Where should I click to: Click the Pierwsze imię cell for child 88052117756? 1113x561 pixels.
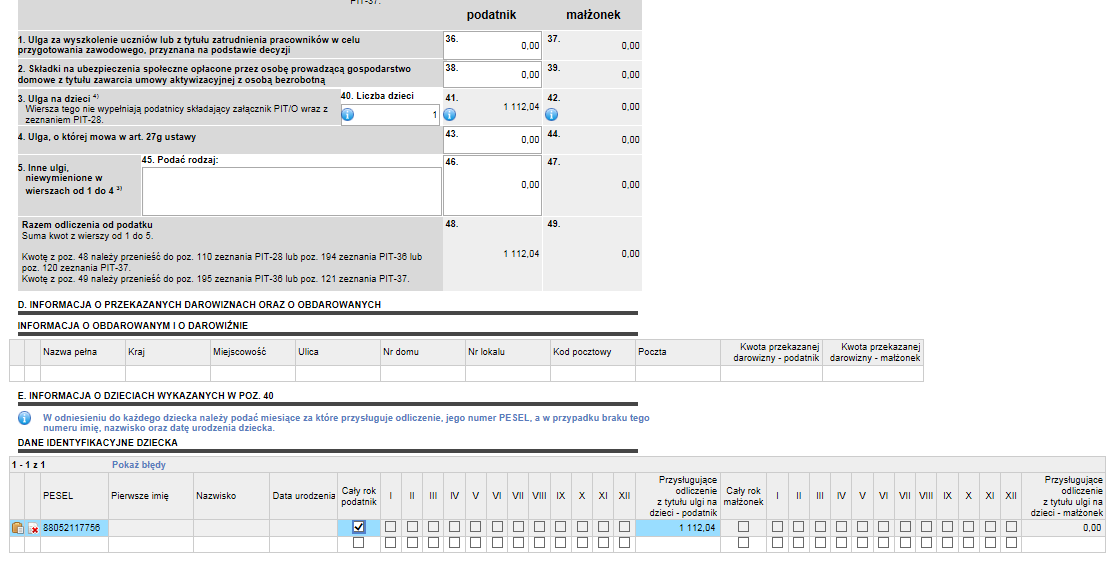pyautogui.click(x=151, y=528)
